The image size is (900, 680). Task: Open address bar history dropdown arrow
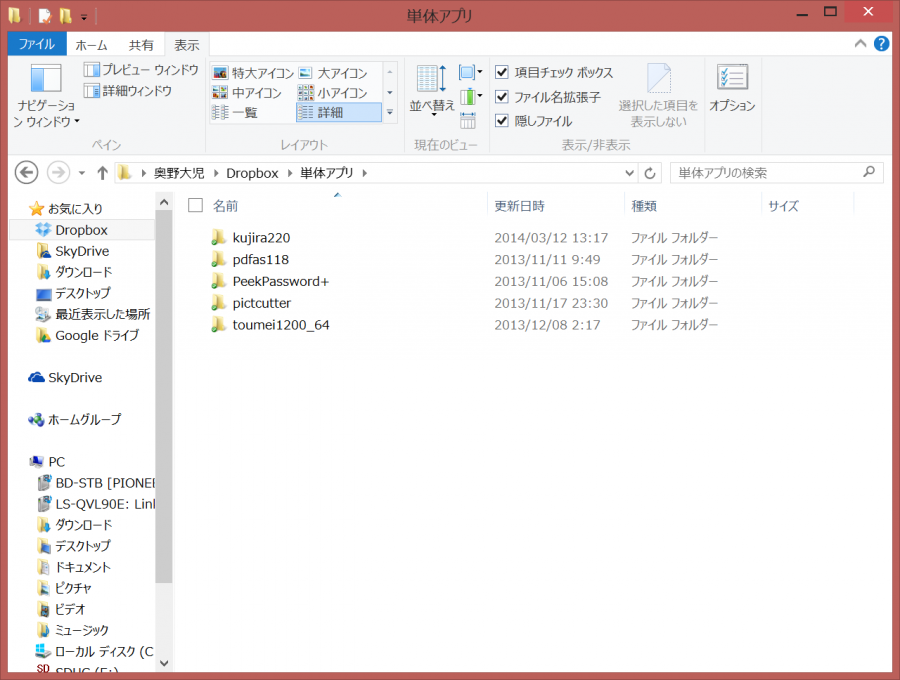630,173
